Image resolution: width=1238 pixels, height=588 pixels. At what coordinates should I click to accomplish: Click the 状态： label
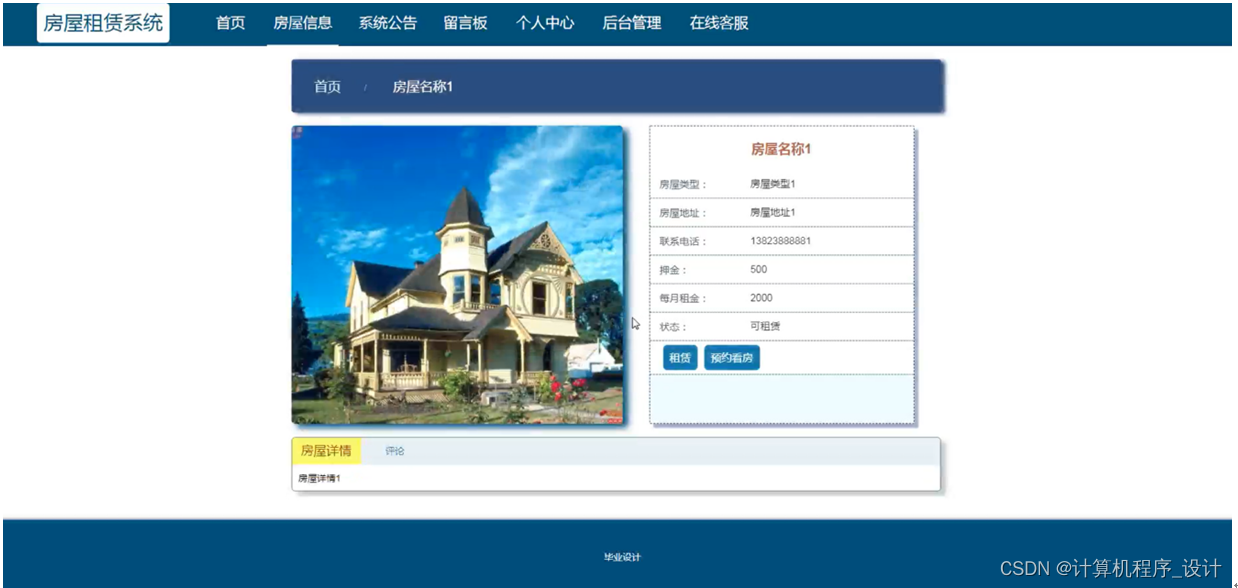(x=673, y=327)
